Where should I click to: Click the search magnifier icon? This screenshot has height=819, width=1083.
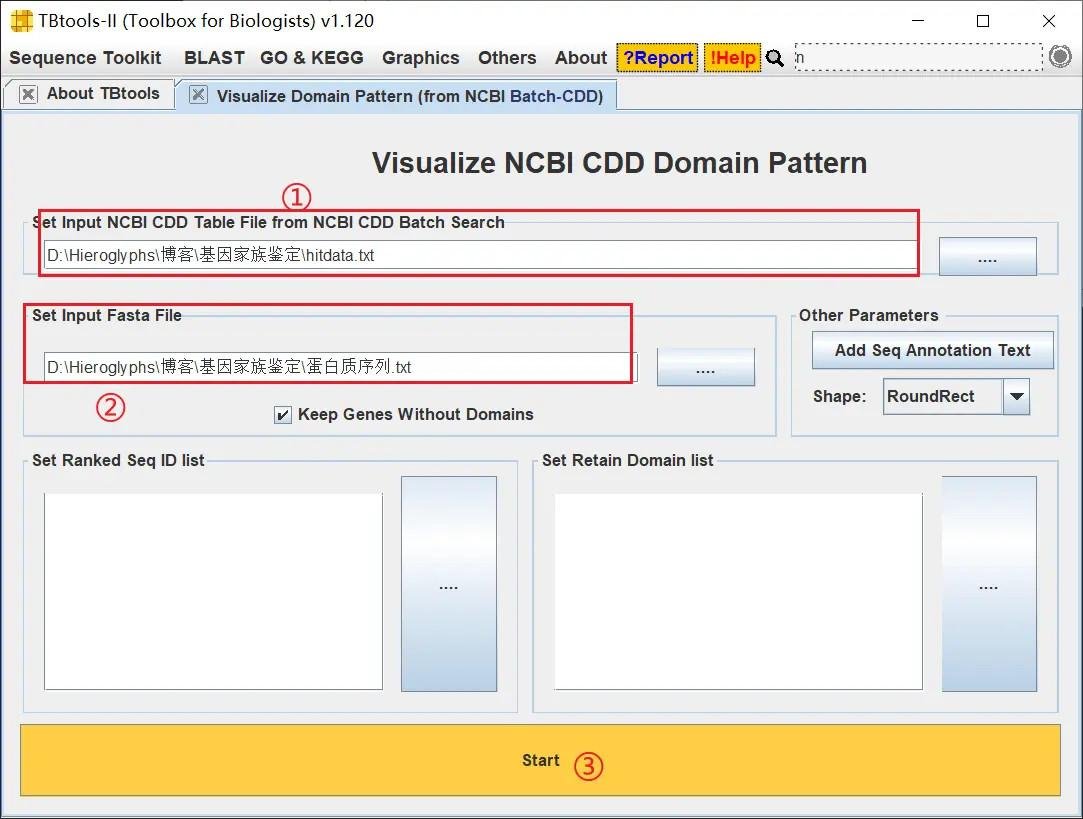pos(775,58)
